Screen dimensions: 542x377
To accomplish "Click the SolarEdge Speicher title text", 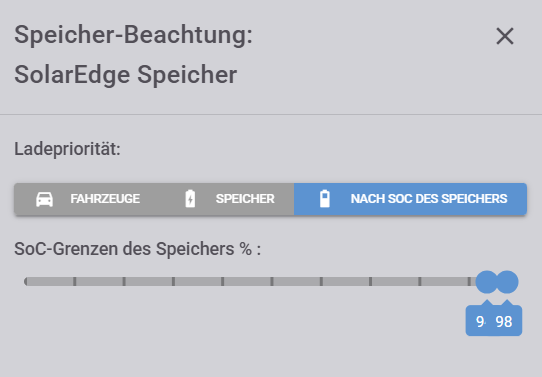I will pos(125,75).
